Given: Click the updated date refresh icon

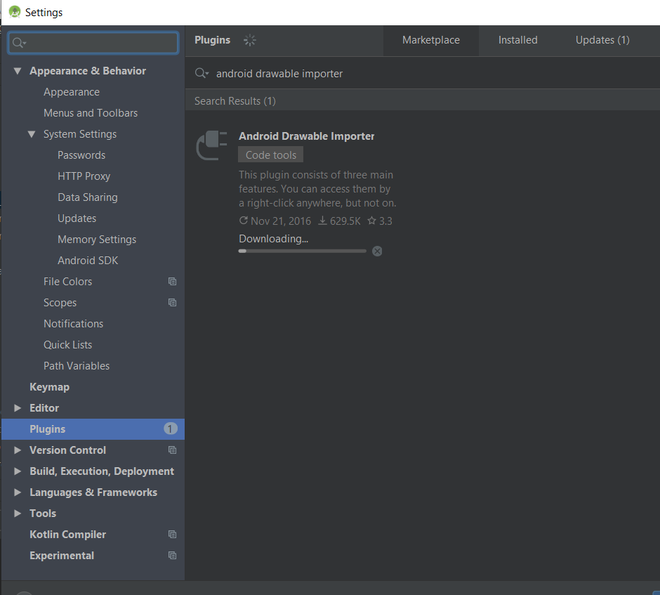Looking at the screenshot, I should [243, 220].
